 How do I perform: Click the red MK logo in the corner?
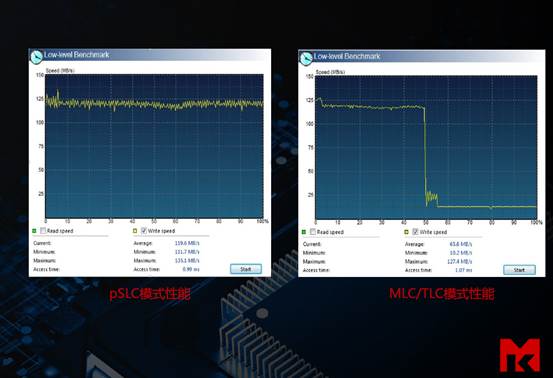tap(520, 355)
